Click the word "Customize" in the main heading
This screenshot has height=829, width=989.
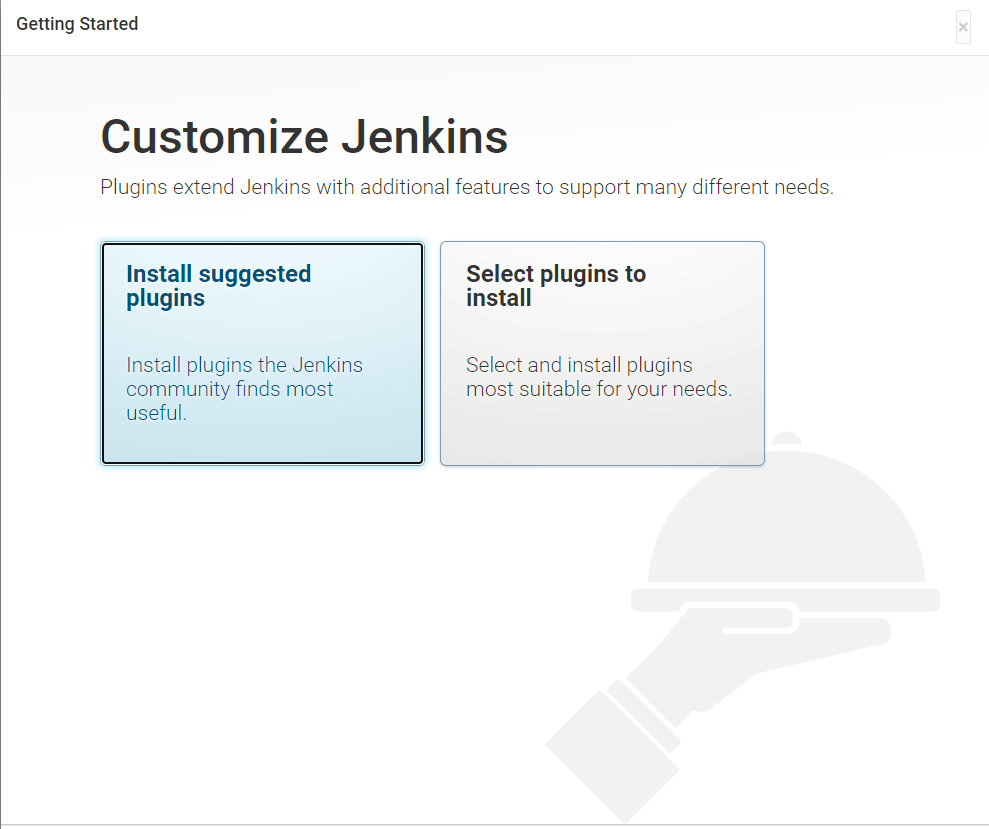click(215, 137)
